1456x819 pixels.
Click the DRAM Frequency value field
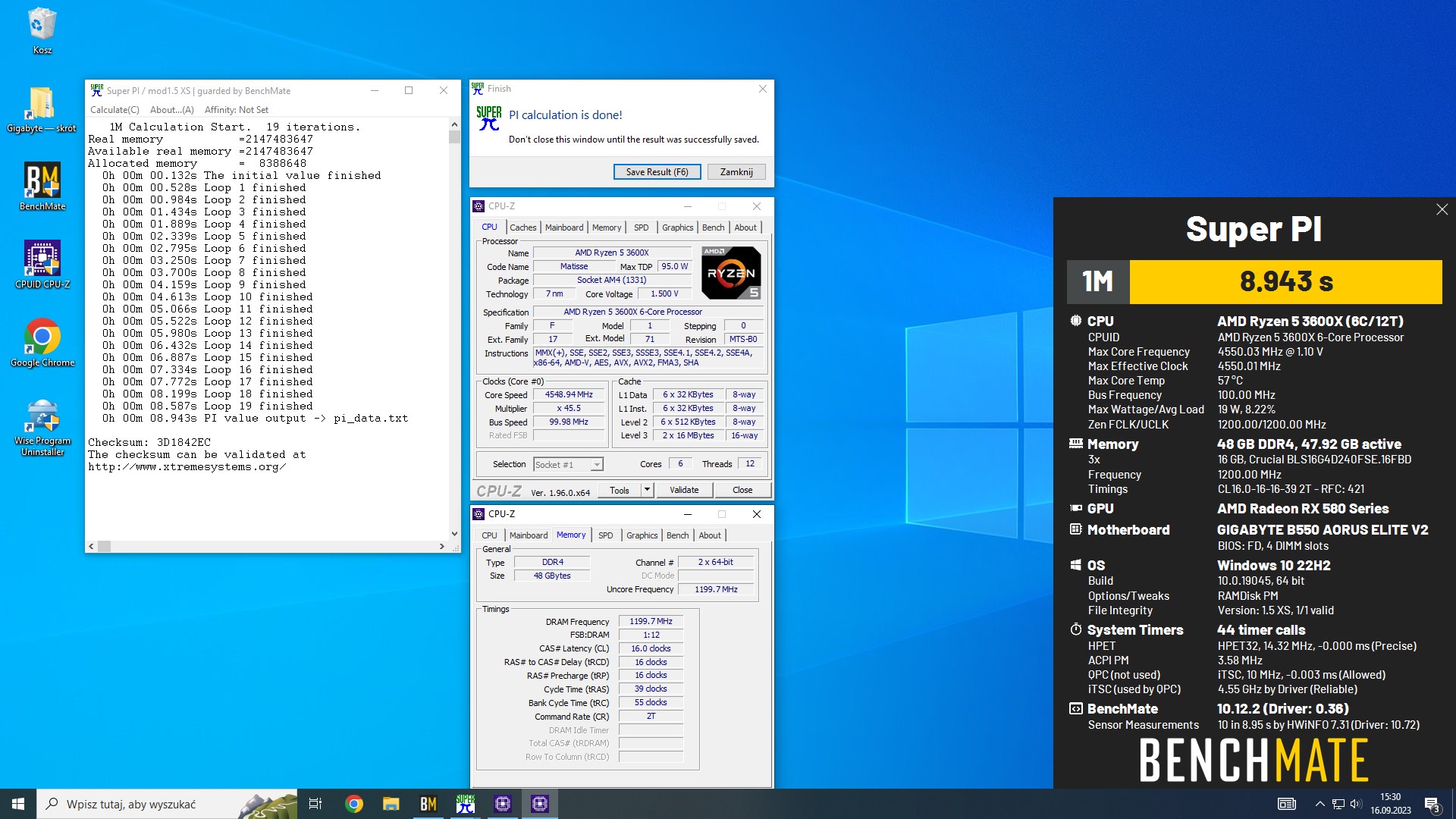pos(651,622)
